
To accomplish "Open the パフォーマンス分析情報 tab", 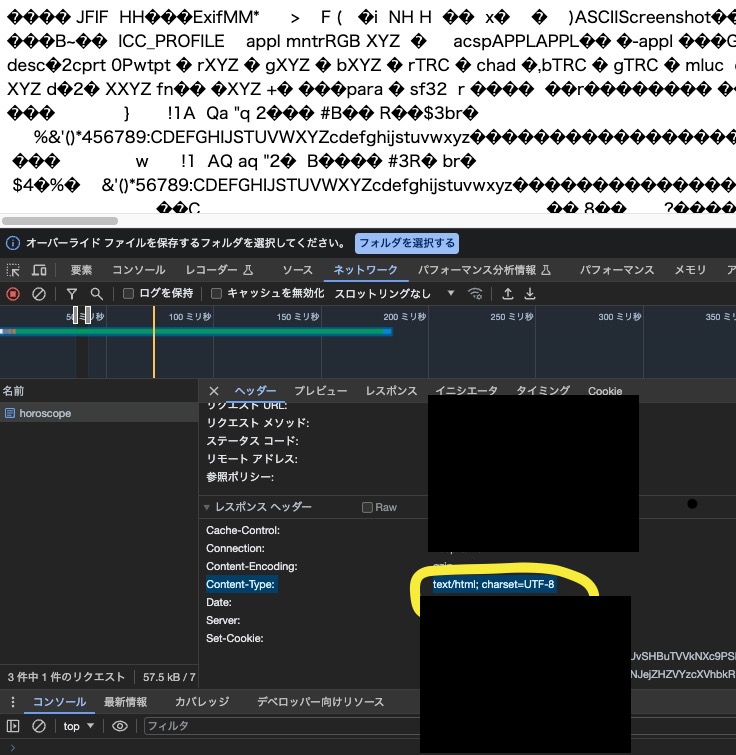I will 484,270.
